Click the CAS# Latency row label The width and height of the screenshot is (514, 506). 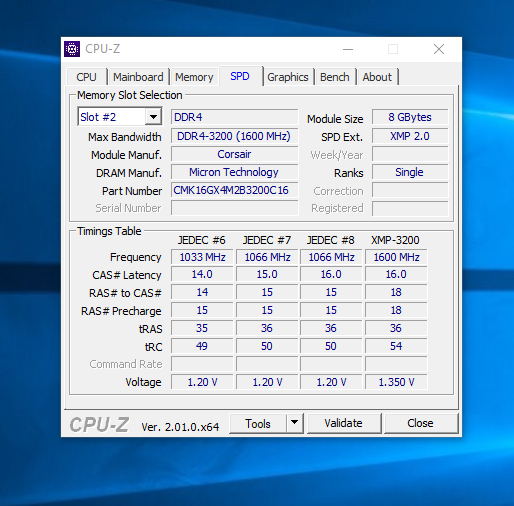[x=127, y=275]
